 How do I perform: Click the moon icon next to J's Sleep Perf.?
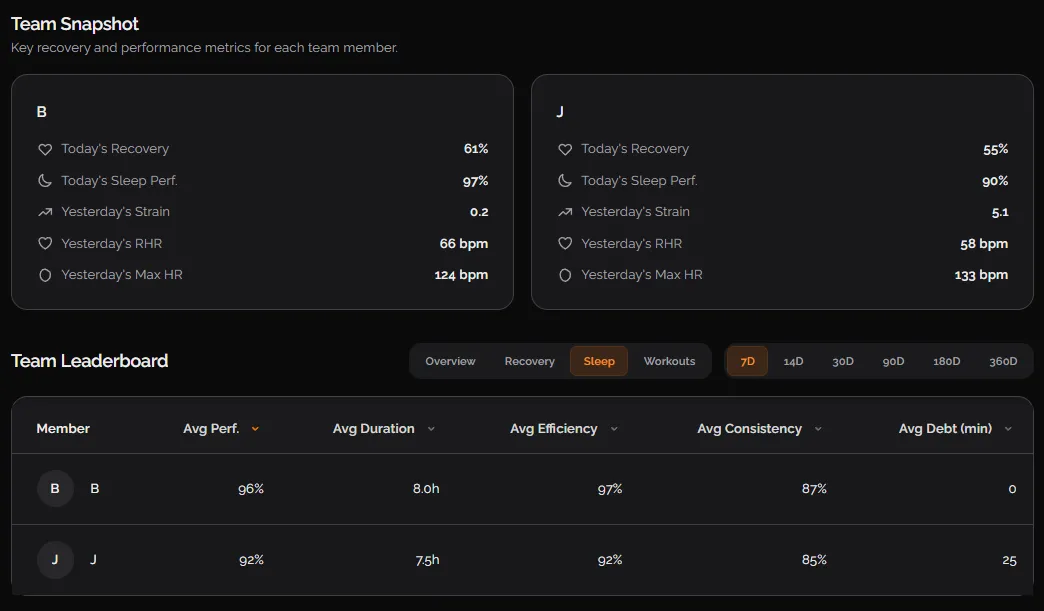tap(565, 180)
